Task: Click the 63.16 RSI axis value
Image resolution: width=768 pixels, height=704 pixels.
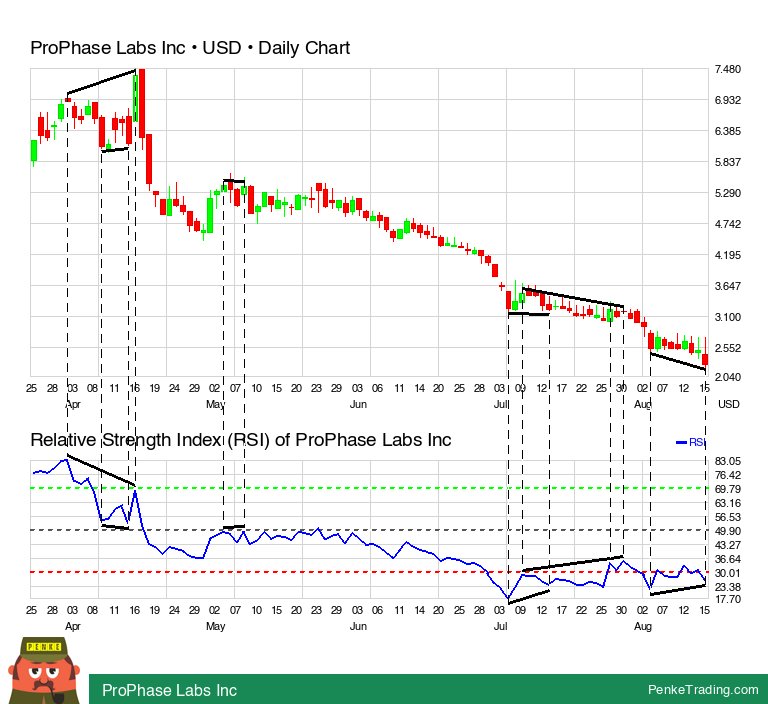Action: [727, 503]
